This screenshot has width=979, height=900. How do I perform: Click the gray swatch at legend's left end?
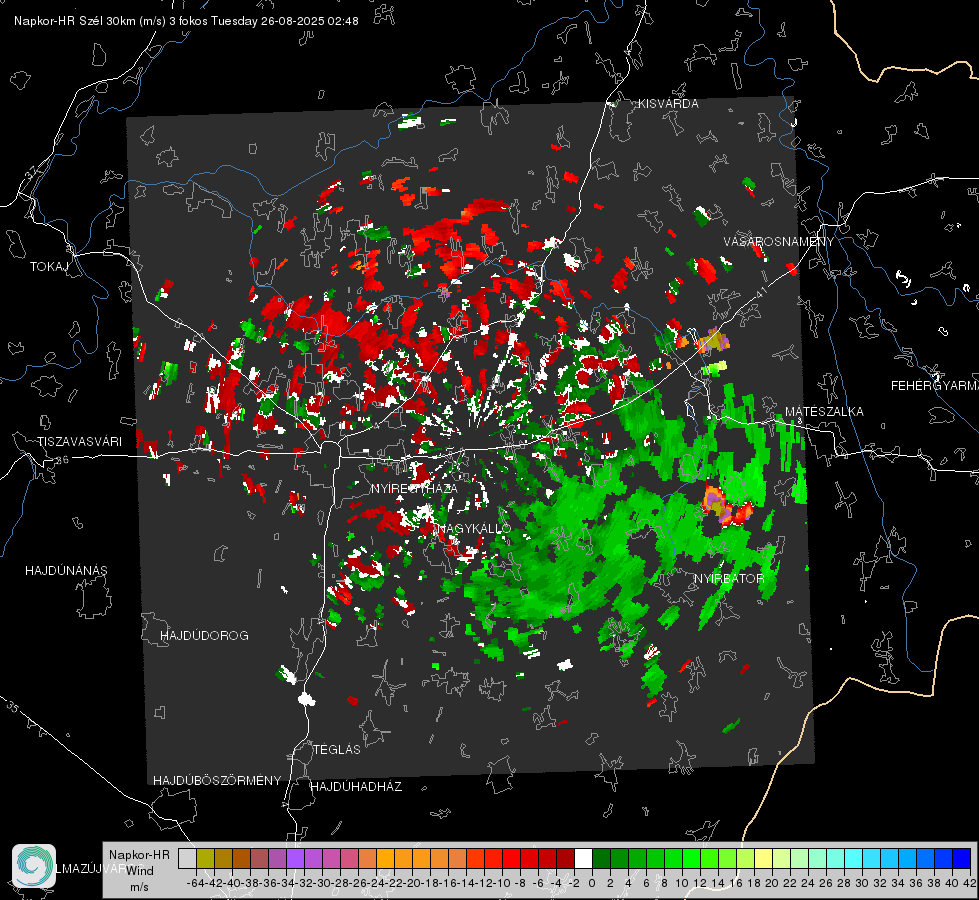pyautogui.click(x=187, y=859)
